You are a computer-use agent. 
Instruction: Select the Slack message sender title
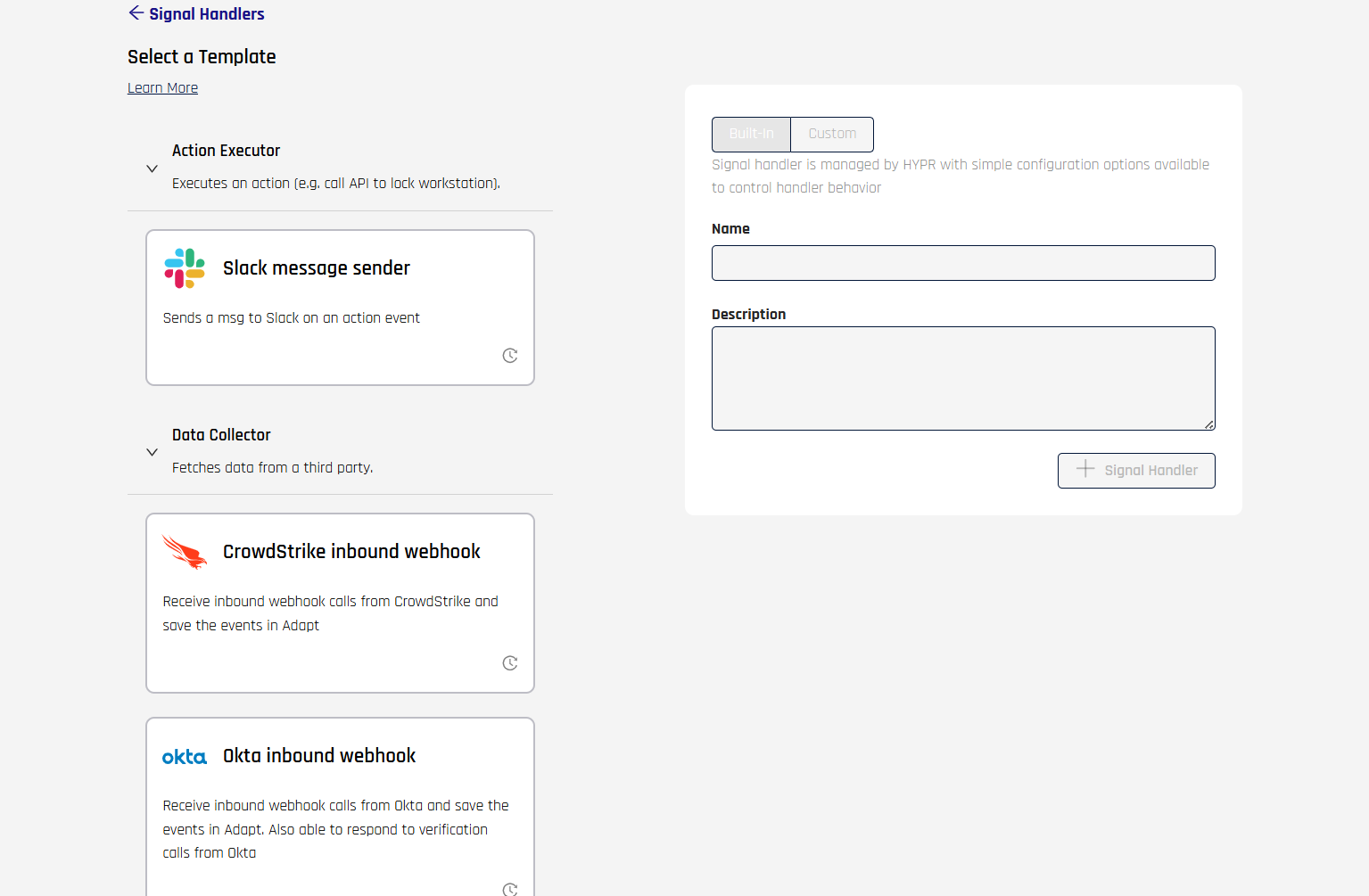(317, 268)
